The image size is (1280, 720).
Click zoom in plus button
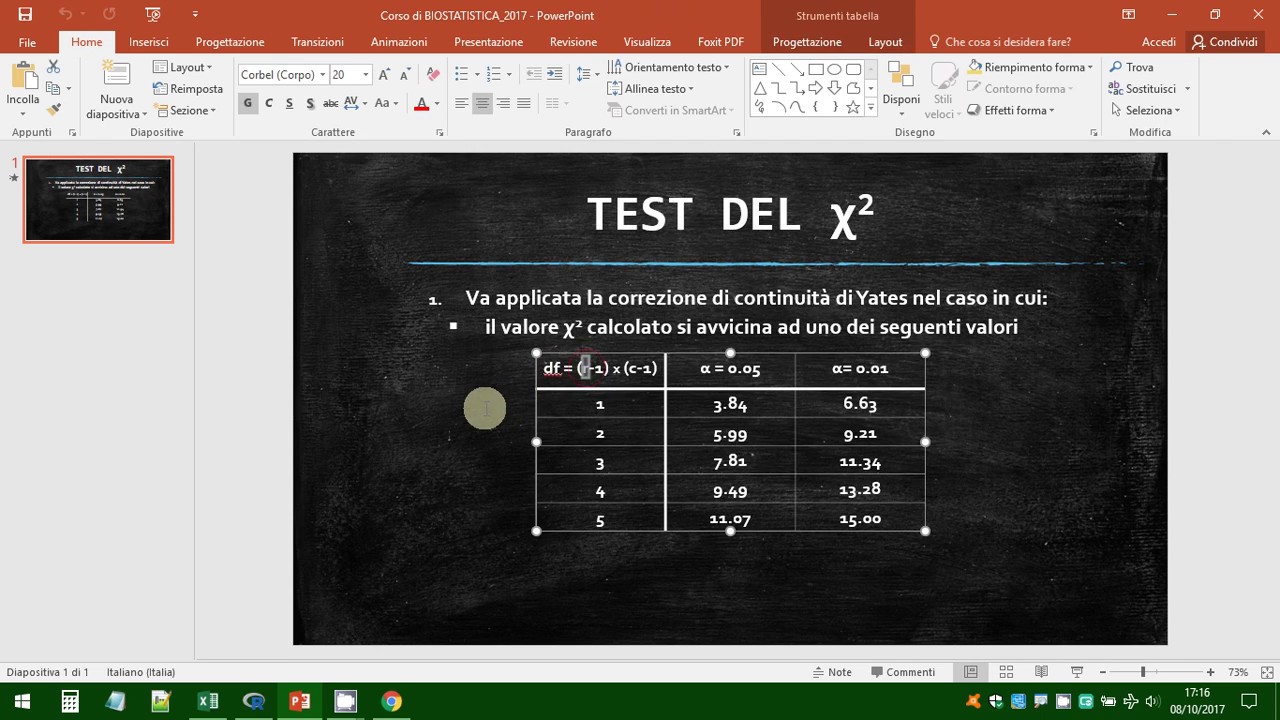[1210, 672]
